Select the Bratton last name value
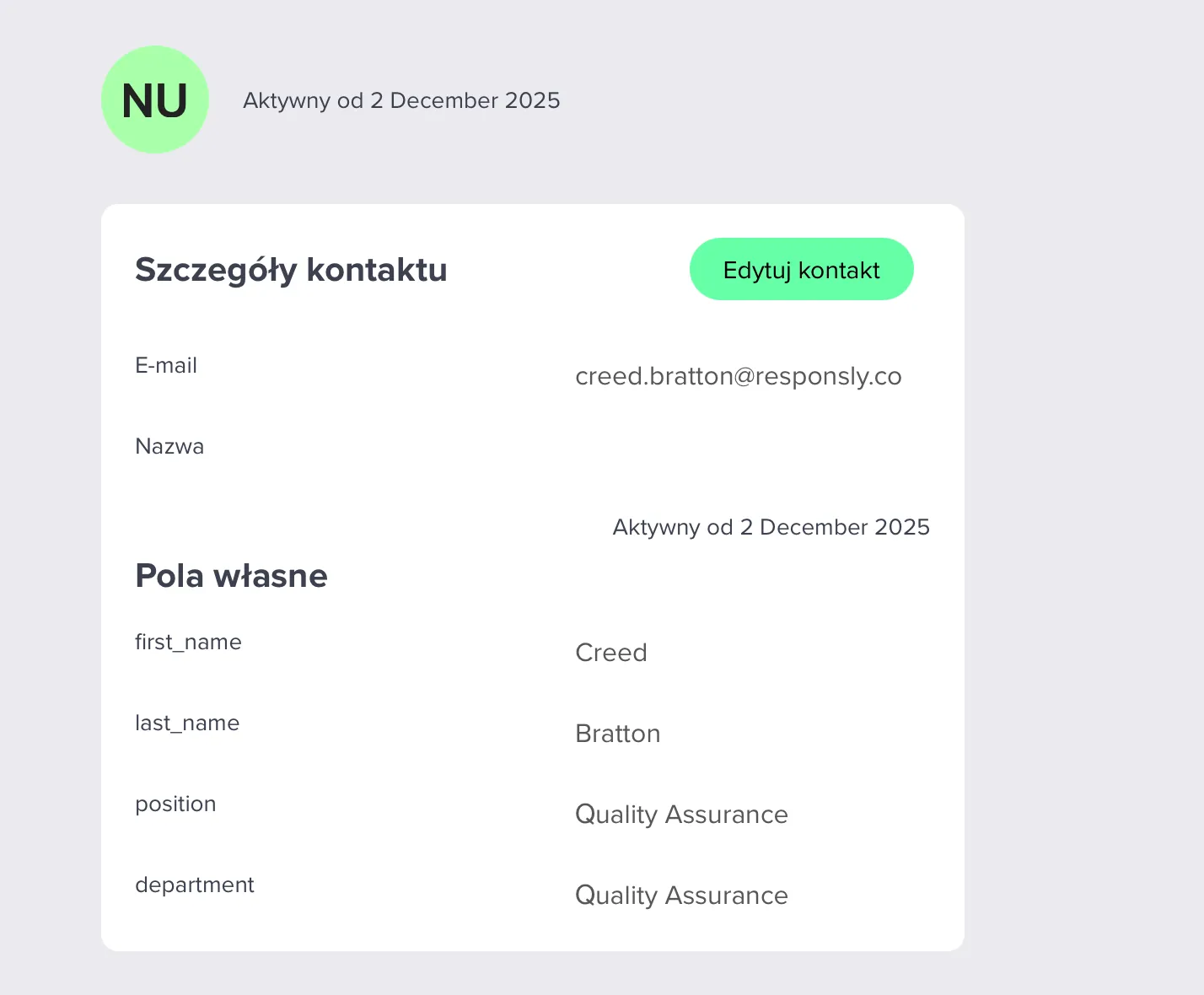Viewport: 1204px width, 995px height. pos(618,734)
